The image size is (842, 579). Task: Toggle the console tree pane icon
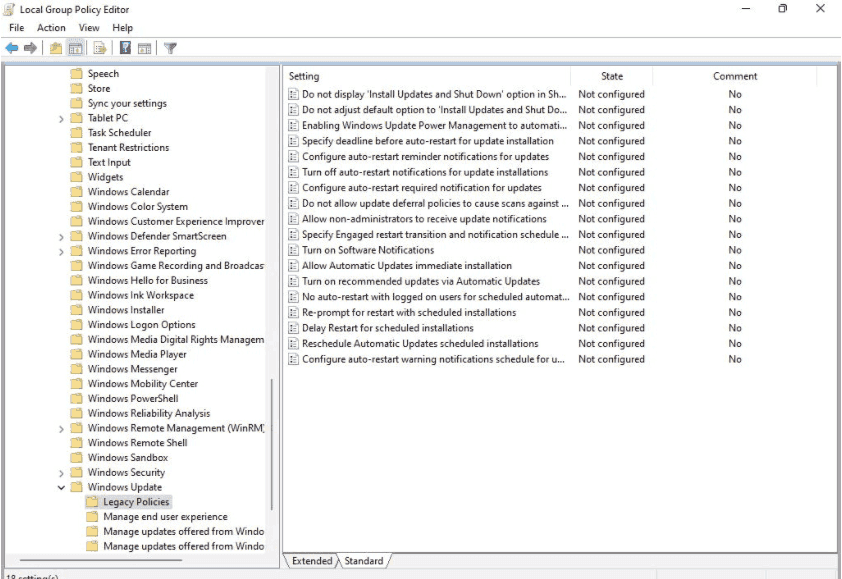click(75, 48)
